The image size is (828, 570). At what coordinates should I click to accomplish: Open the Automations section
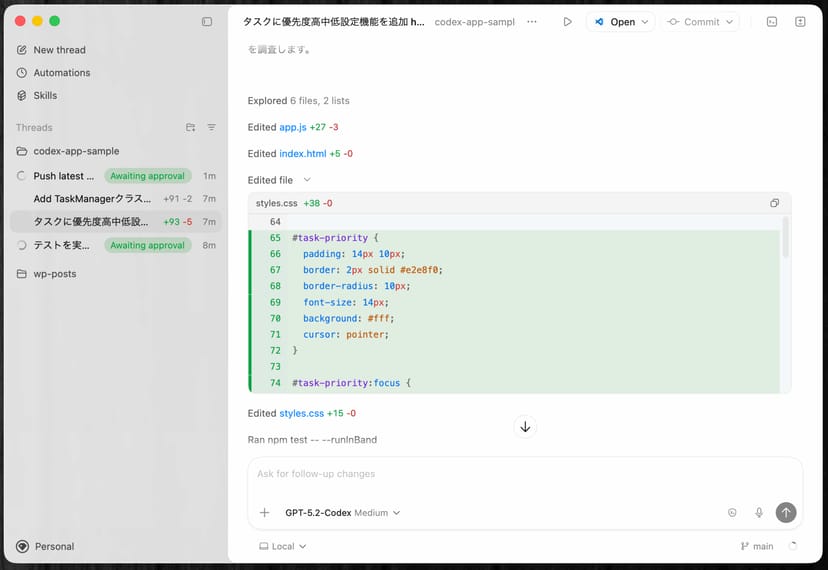point(61,73)
